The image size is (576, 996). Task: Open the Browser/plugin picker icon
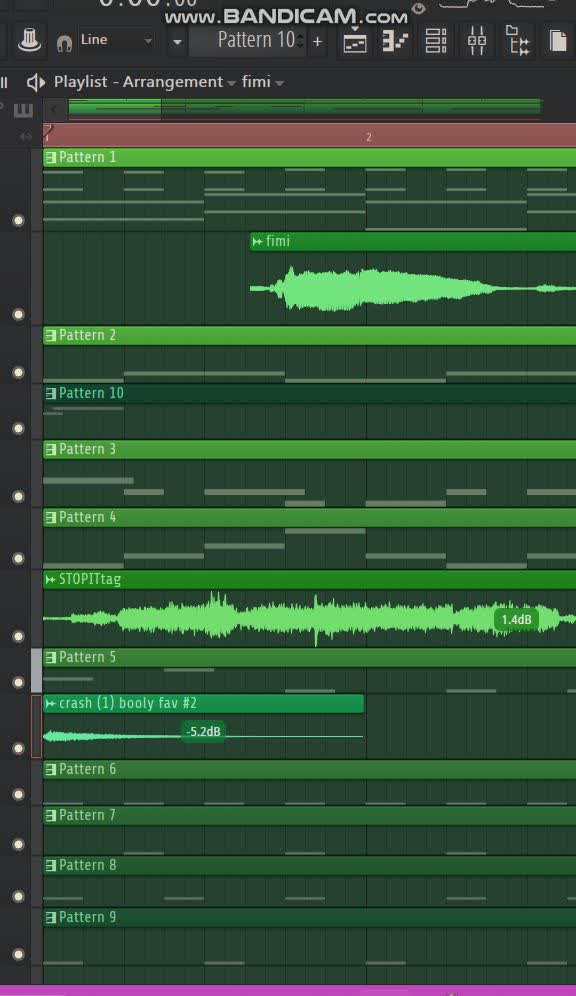coord(518,42)
